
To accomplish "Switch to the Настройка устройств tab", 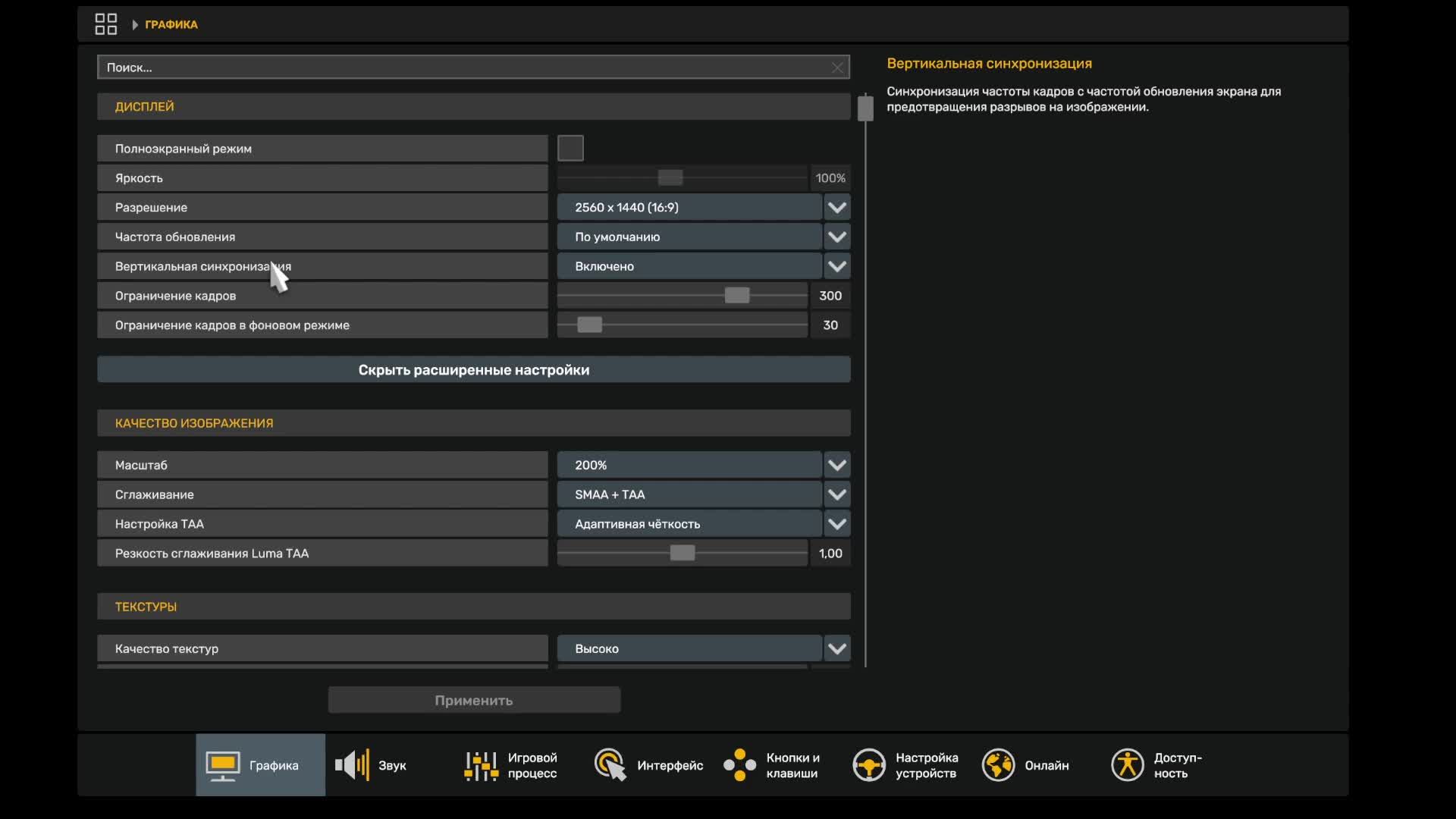I will [x=908, y=765].
